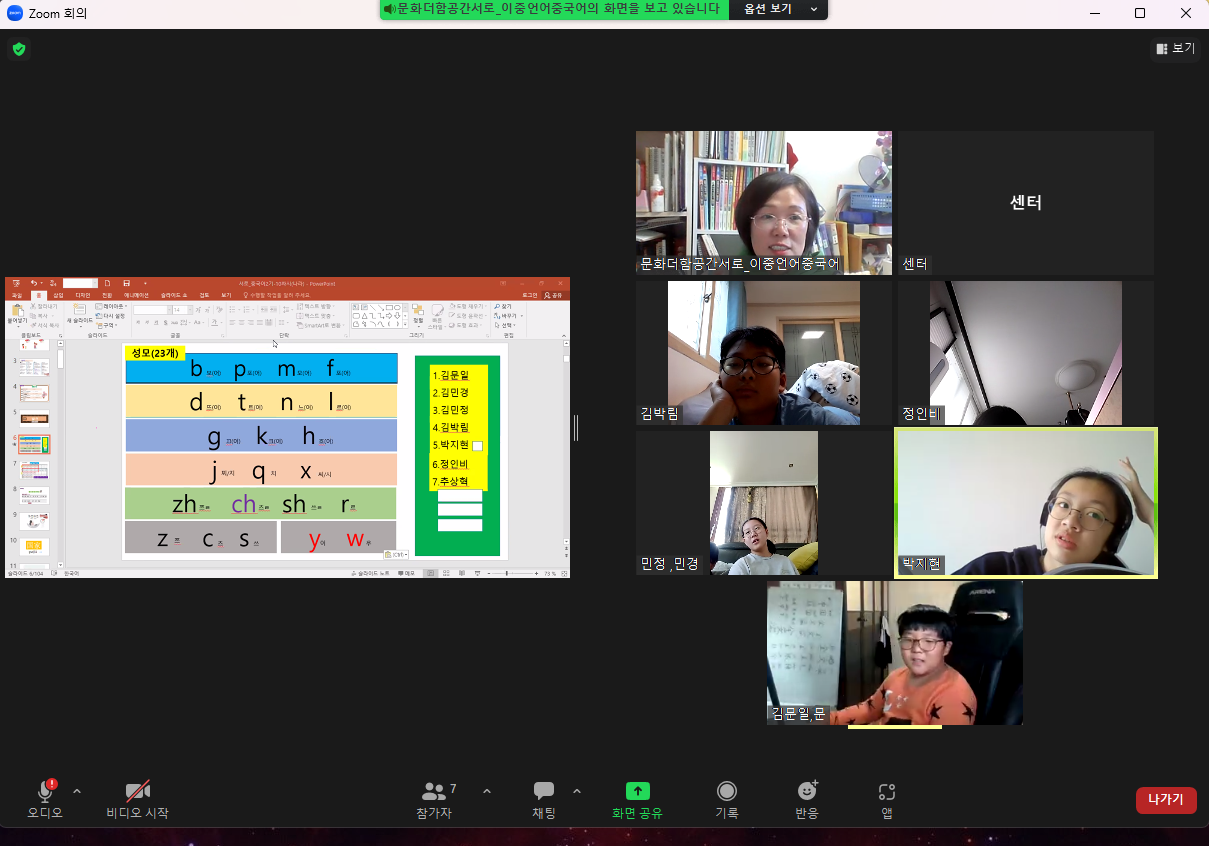Expand the participants options arrow

click(487, 791)
